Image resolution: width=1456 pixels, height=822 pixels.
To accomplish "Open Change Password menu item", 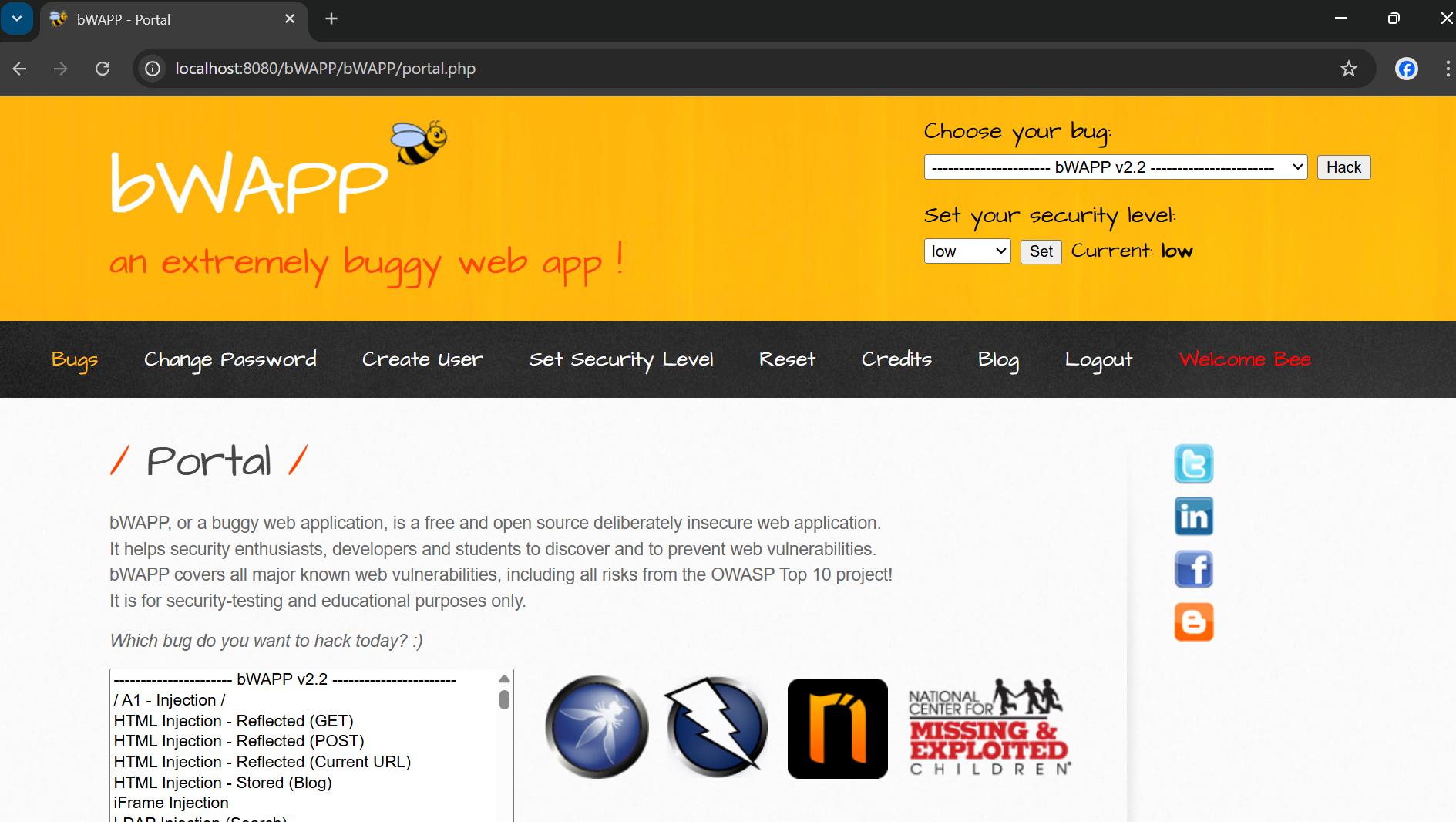I will [230, 359].
